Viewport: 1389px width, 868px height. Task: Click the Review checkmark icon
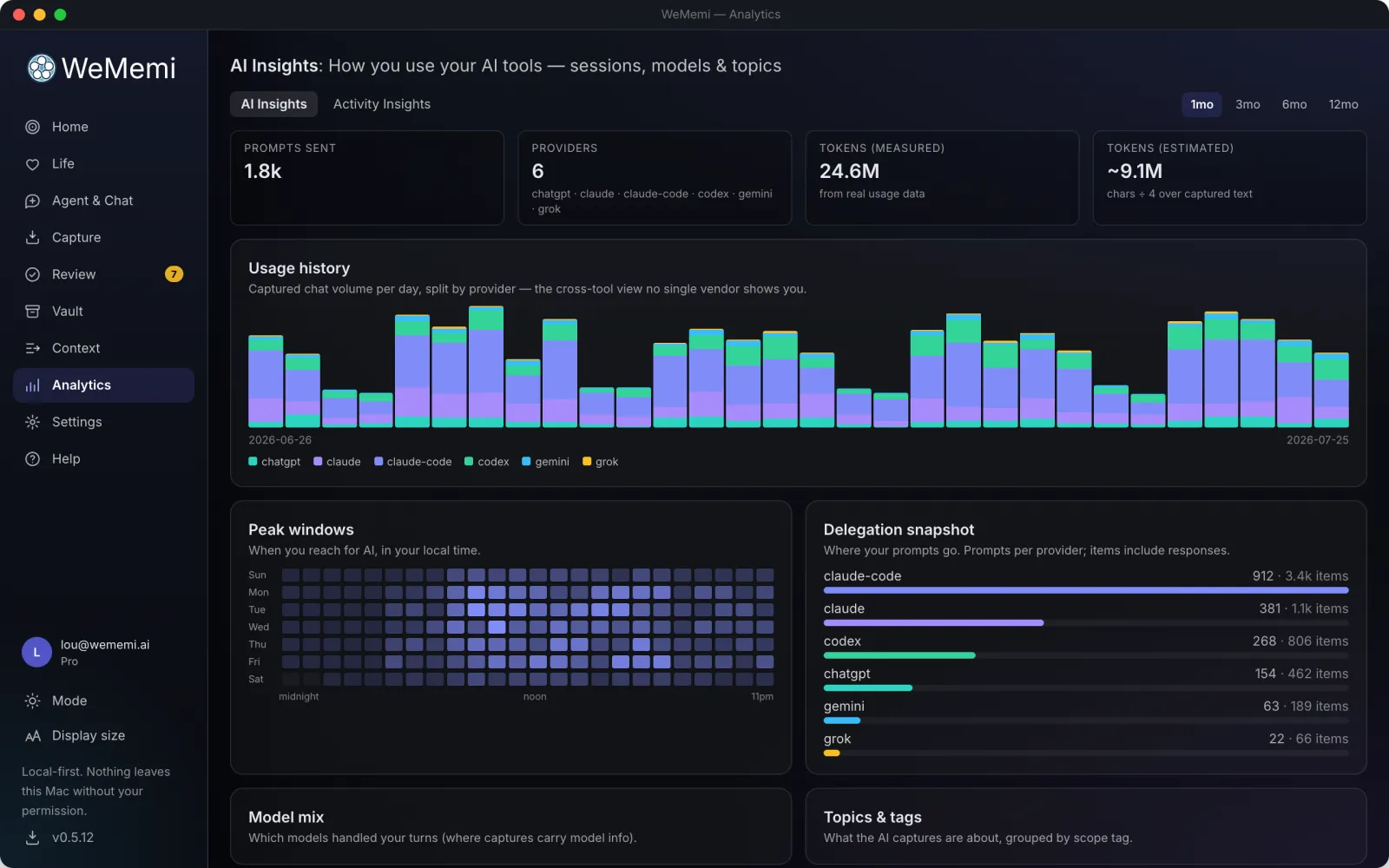[x=32, y=274]
